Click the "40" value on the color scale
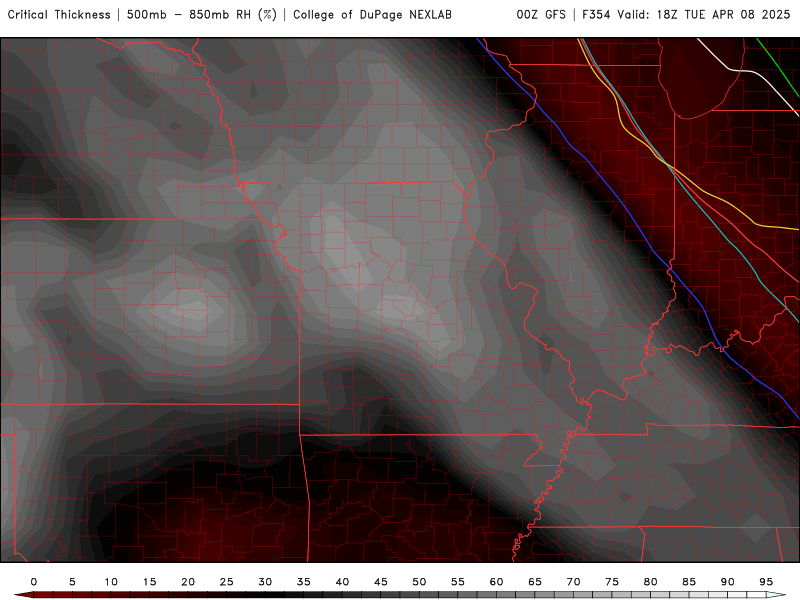Viewport: 800px width, 600px height. pyautogui.click(x=342, y=582)
